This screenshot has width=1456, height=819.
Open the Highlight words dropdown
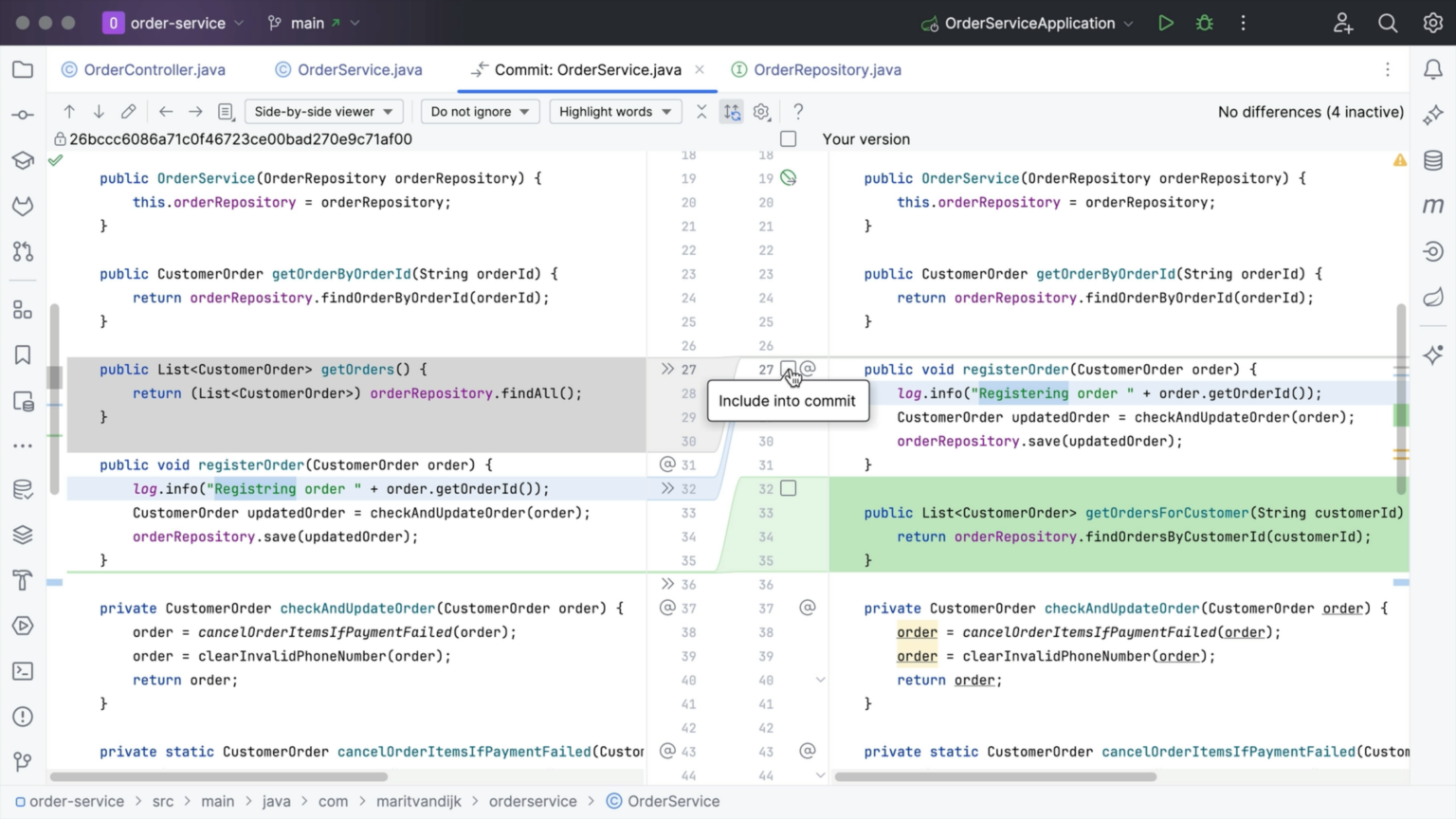tap(614, 111)
